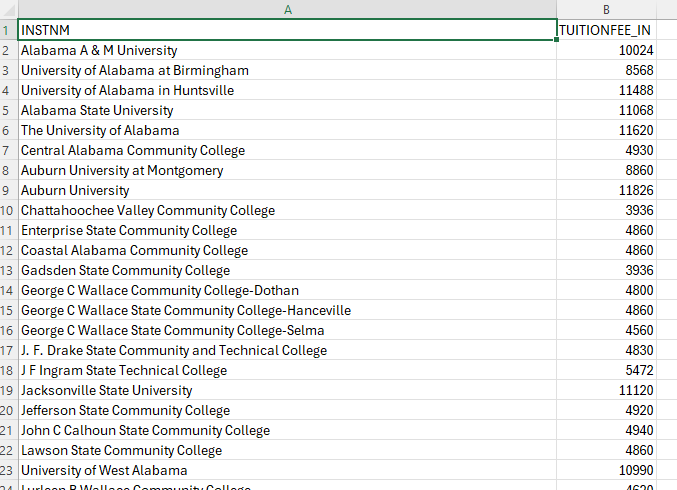
Task: Select tuition value 8568 cell
Action: (606, 70)
